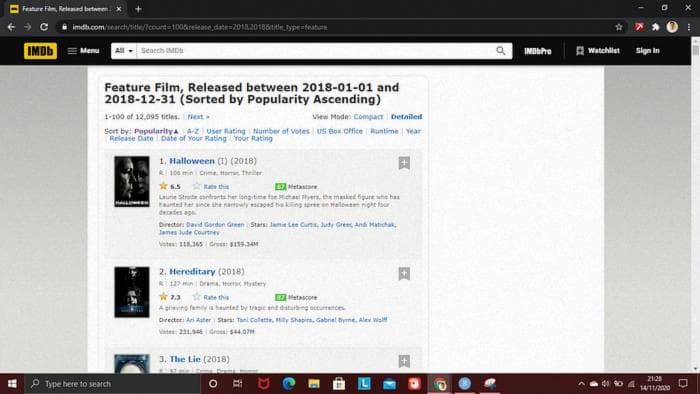The height and width of the screenshot is (394, 700).
Task: Open the Halloween title page
Action: pyautogui.click(x=192, y=161)
